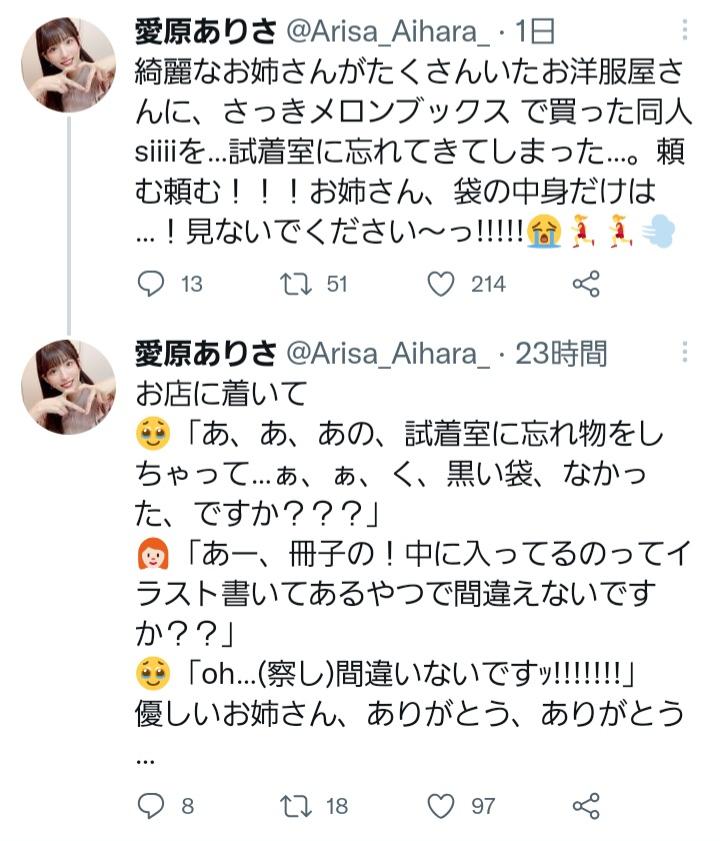The width and height of the screenshot is (720, 841).
Task: Retweet the first tweet with 51 retweets
Action: point(295,285)
